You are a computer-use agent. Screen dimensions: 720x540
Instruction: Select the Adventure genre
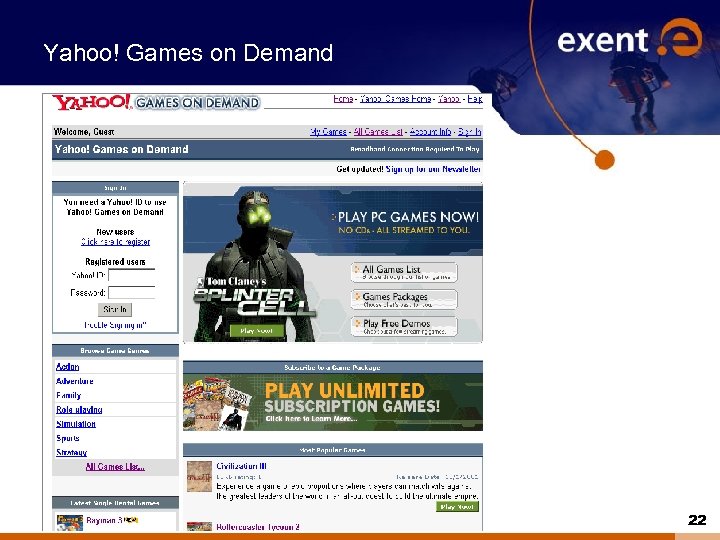[74, 381]
